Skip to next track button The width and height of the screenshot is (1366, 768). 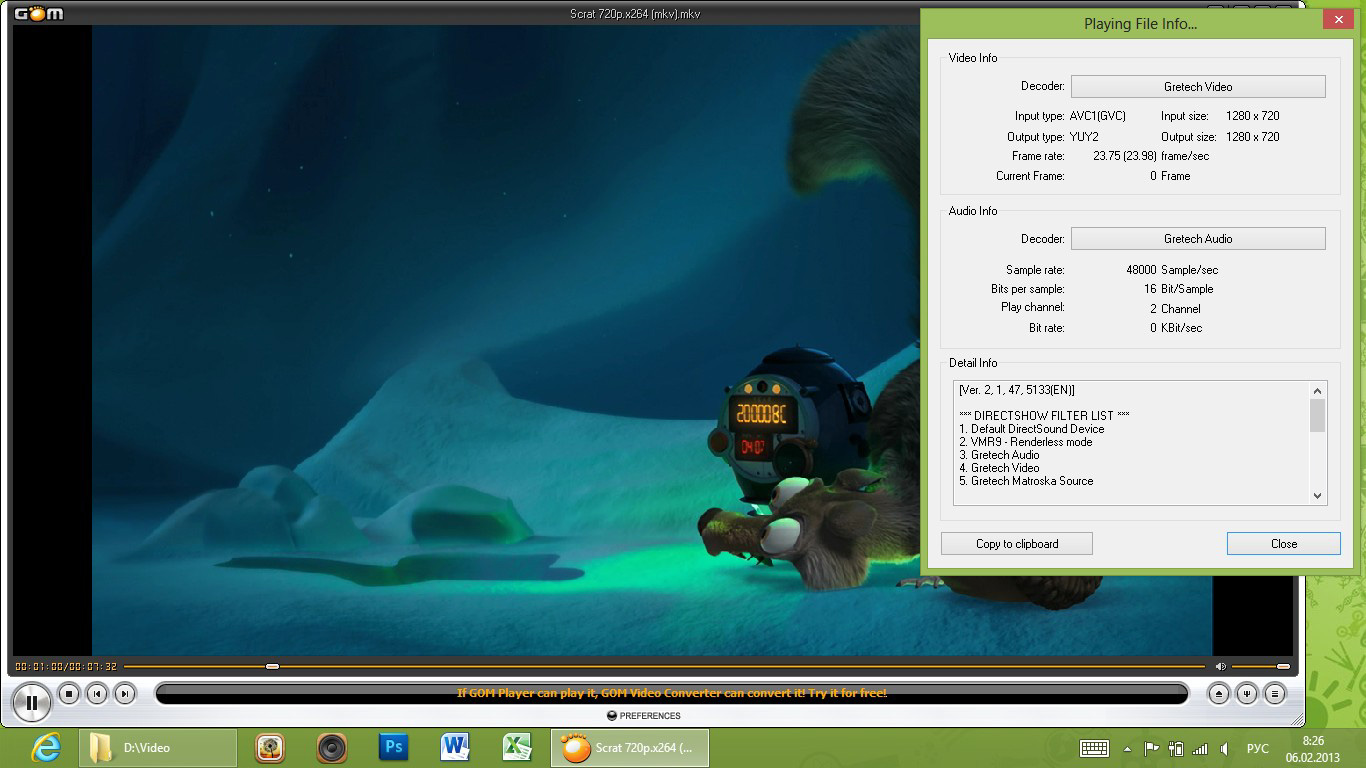pos(124,693)
